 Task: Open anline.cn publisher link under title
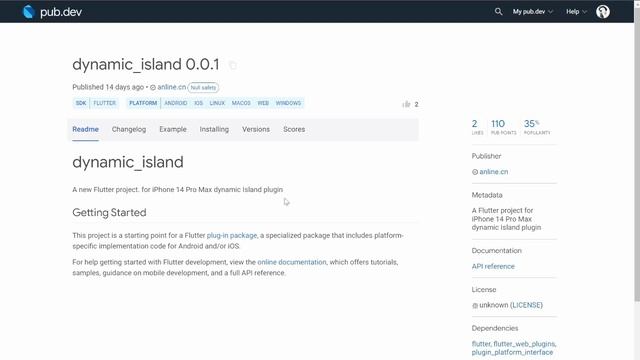pos(171,87)
